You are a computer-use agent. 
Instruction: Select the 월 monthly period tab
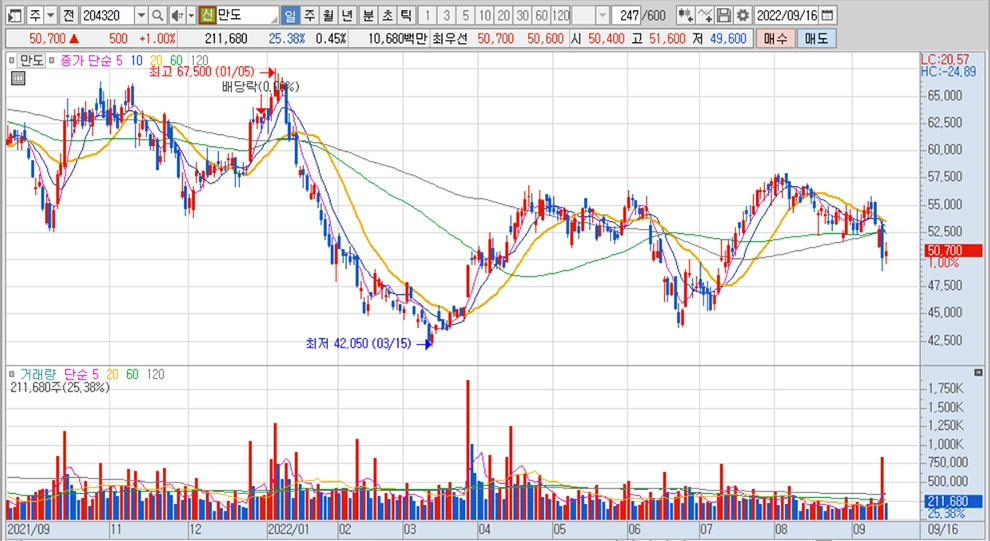pyautogui.click(x=327, y=16)
